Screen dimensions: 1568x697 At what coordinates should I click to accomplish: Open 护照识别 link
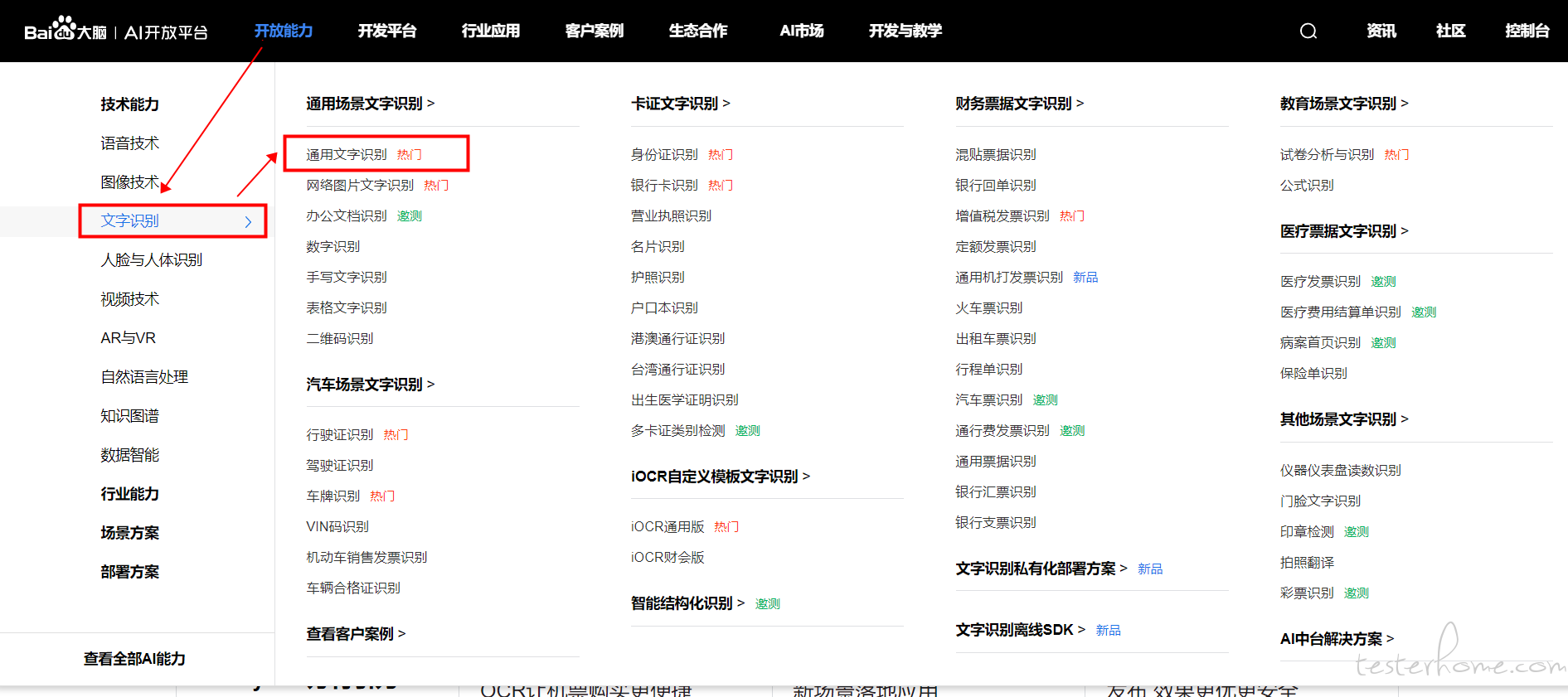coord(658,278)
